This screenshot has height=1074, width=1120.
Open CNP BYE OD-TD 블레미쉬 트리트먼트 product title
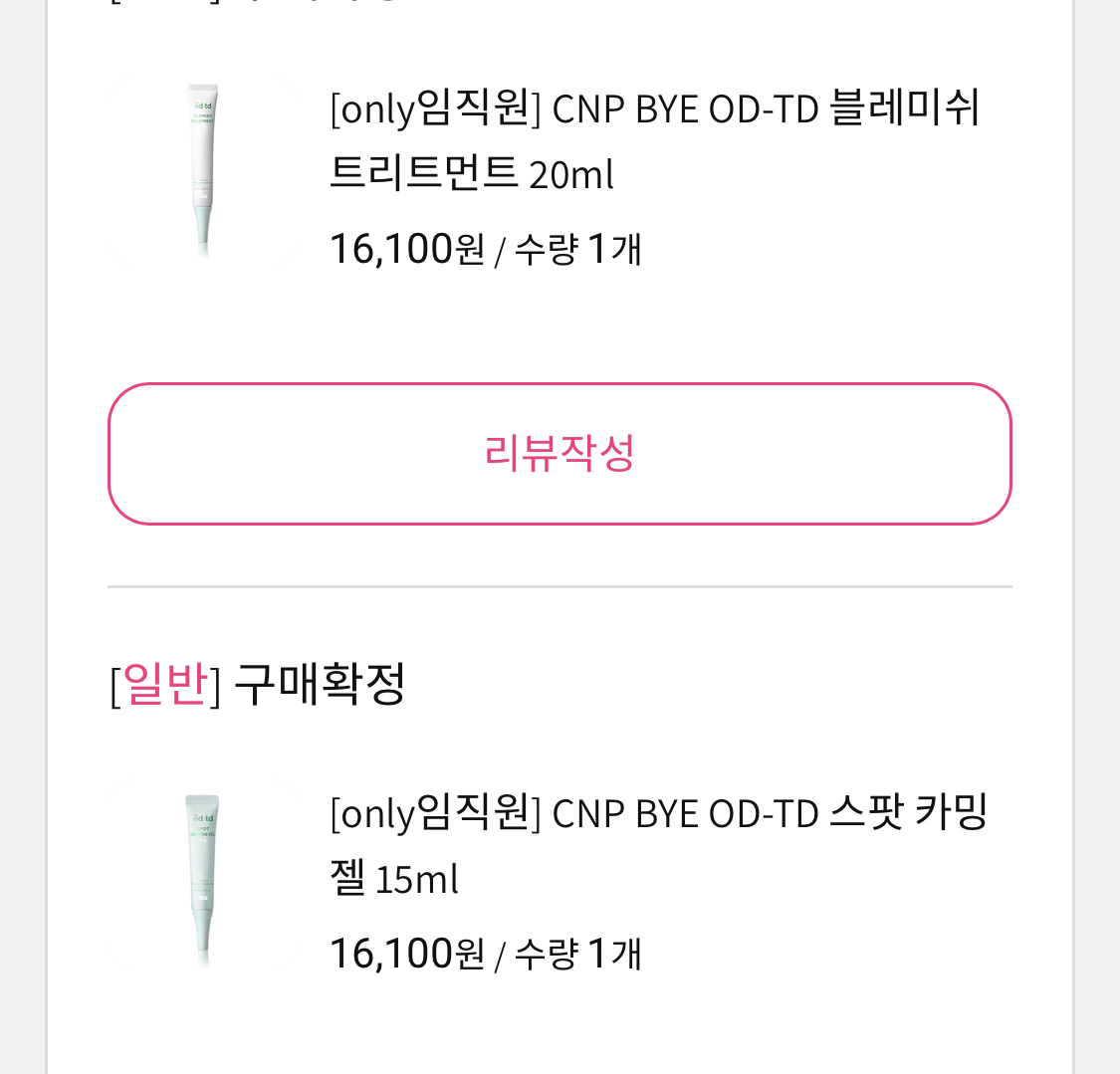click(x=654, y=140)
